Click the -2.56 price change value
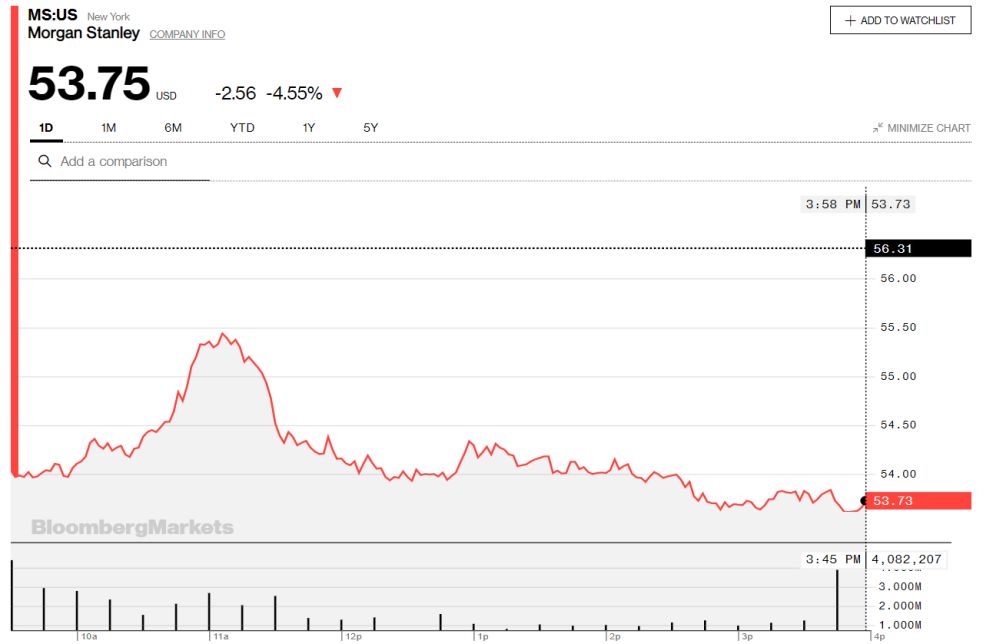The width and height of the screenshot is (1000, 644). (x=235, y=94)
